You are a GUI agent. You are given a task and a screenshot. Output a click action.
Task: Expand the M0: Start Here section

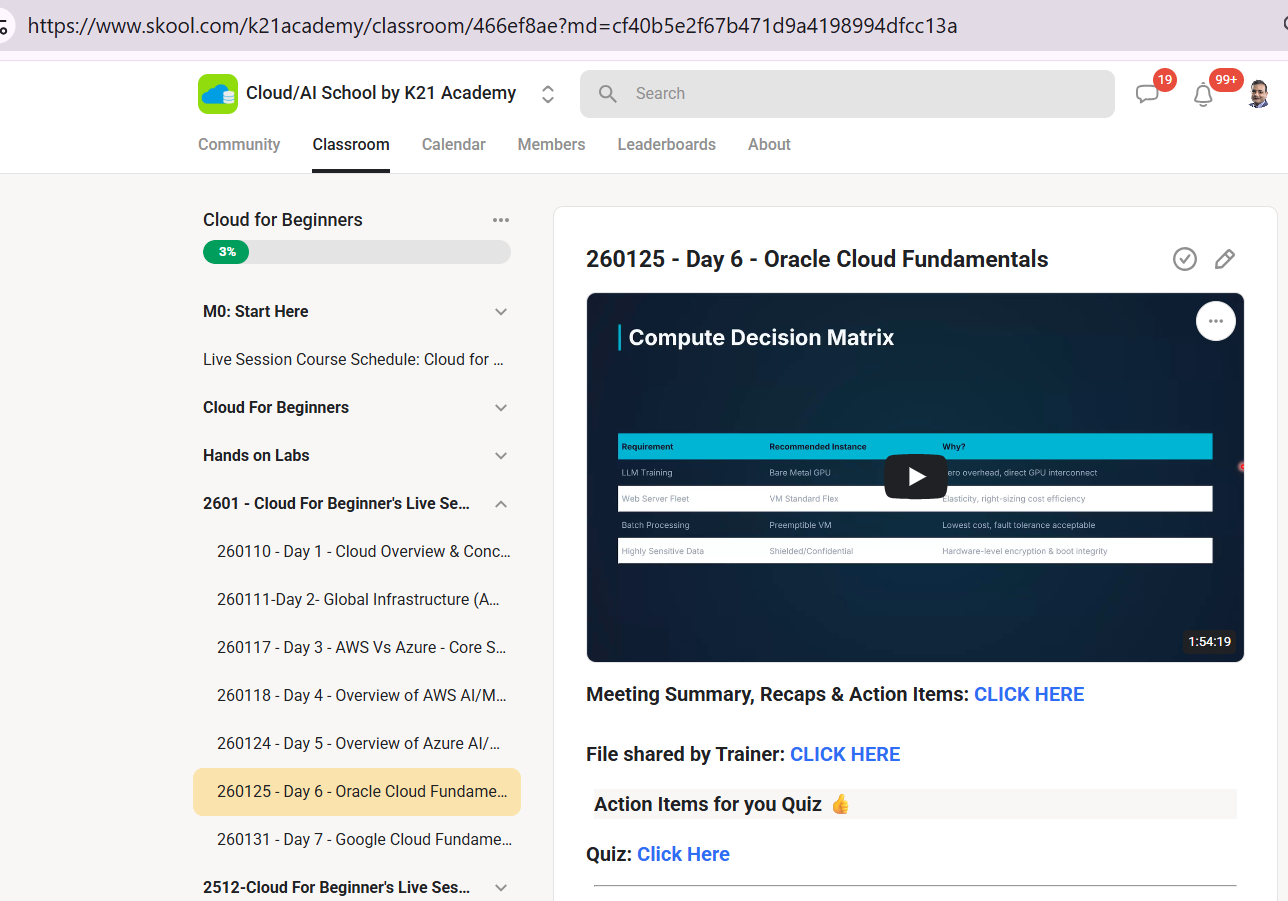coord(357,312)
